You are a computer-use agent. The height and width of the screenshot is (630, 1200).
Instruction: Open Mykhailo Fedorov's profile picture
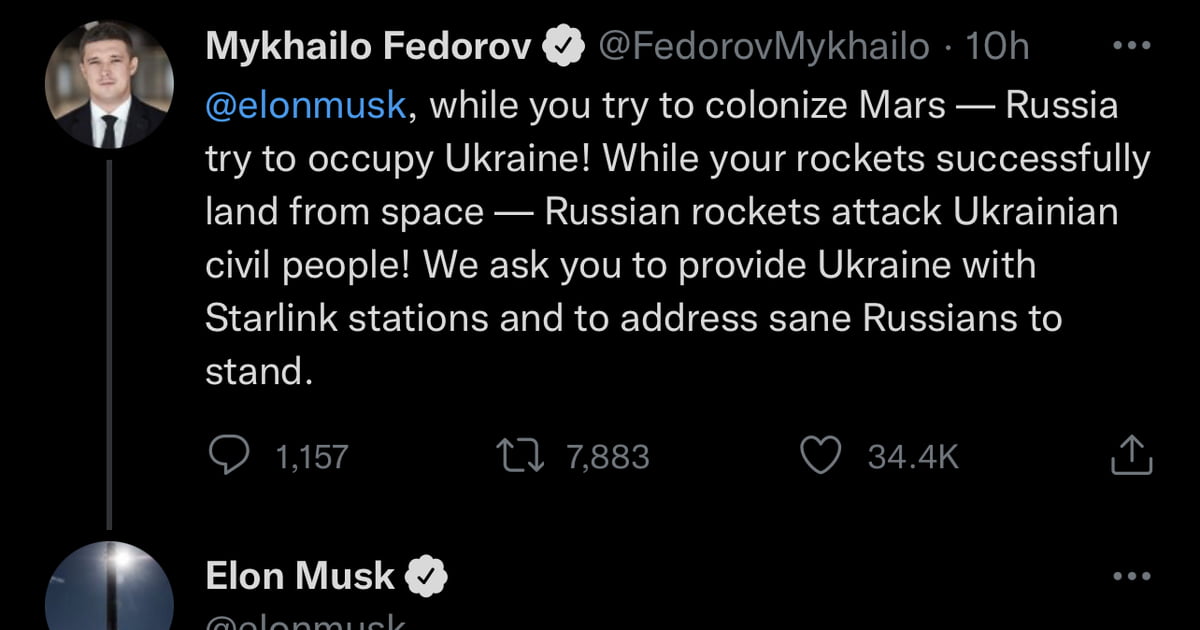pyautogui.click(x=110, y=84)
